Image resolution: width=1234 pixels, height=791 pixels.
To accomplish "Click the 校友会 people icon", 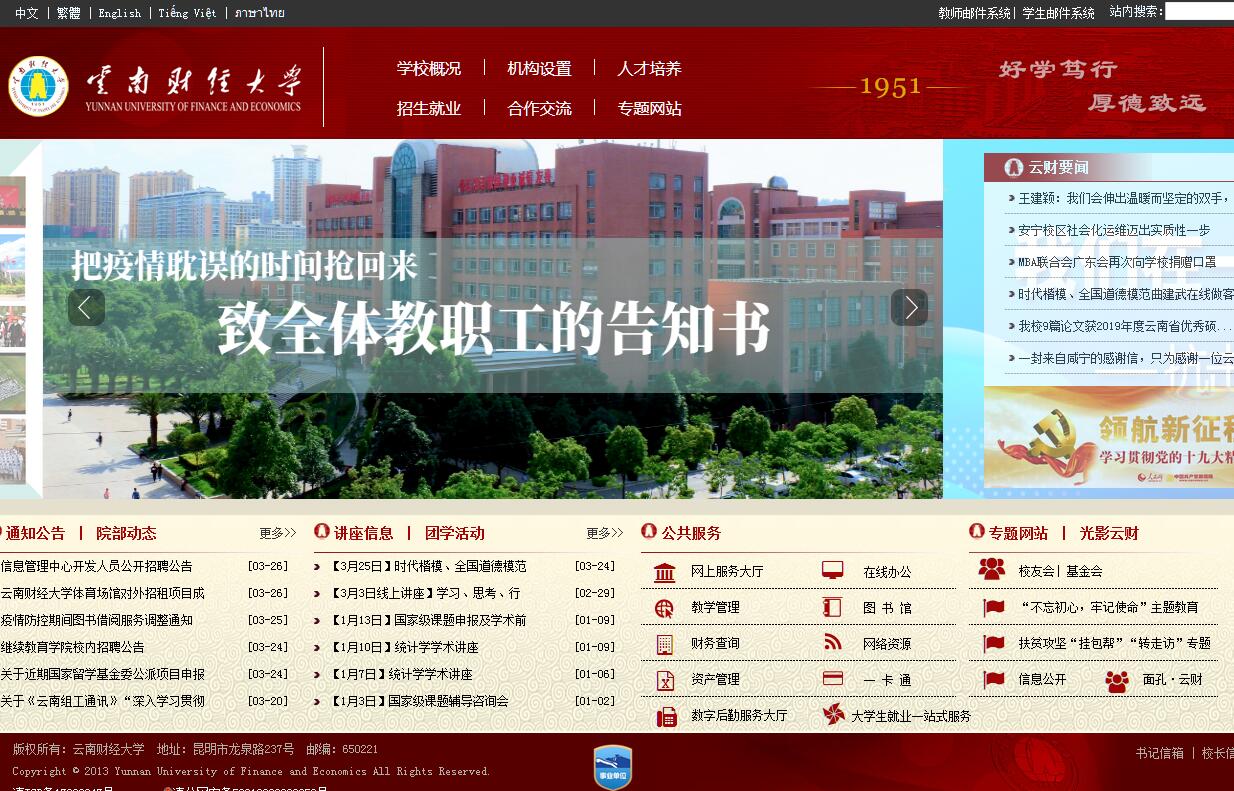I will pos(991,570).
